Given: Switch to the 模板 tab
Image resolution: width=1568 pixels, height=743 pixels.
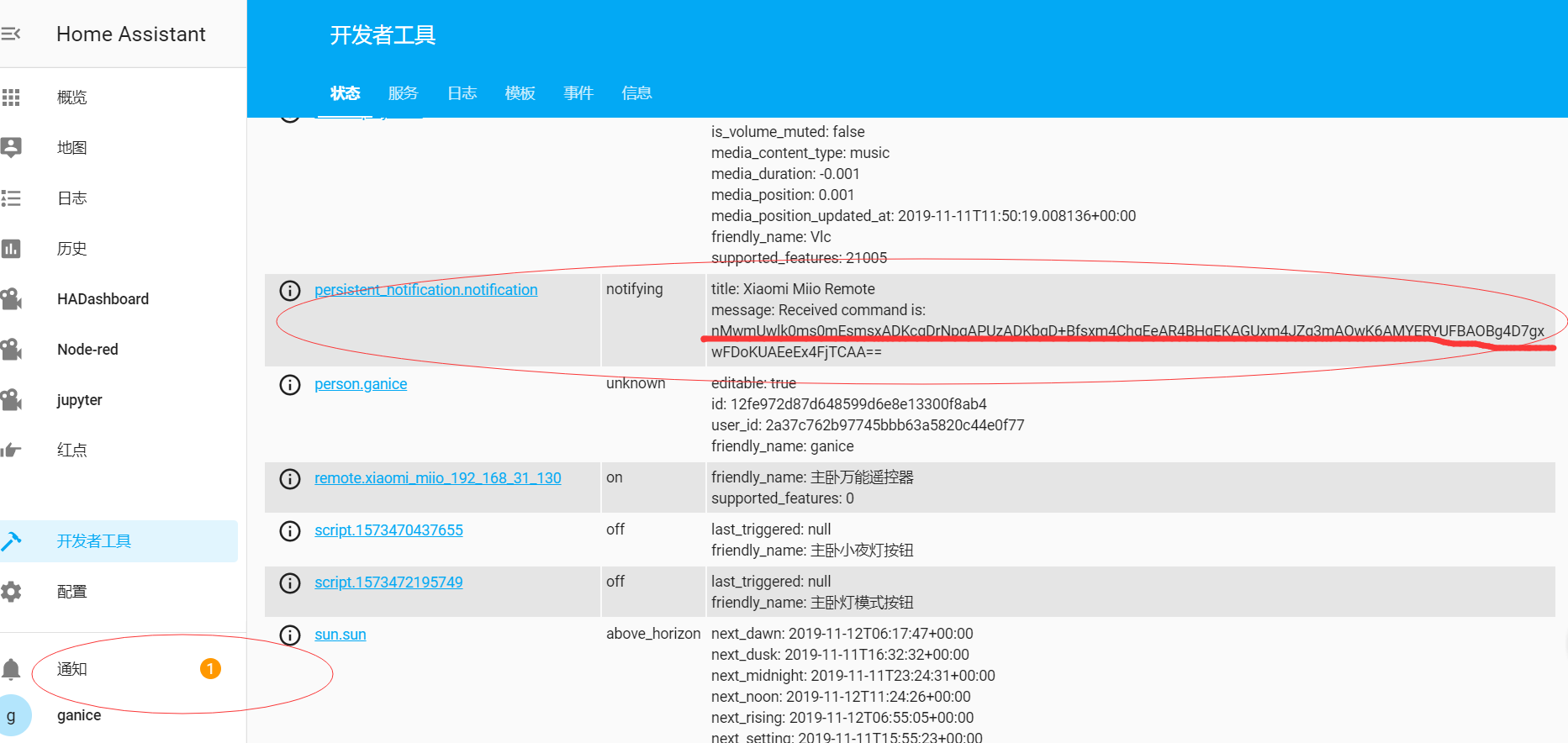Looking at the screenshot, I should (520, 93).
